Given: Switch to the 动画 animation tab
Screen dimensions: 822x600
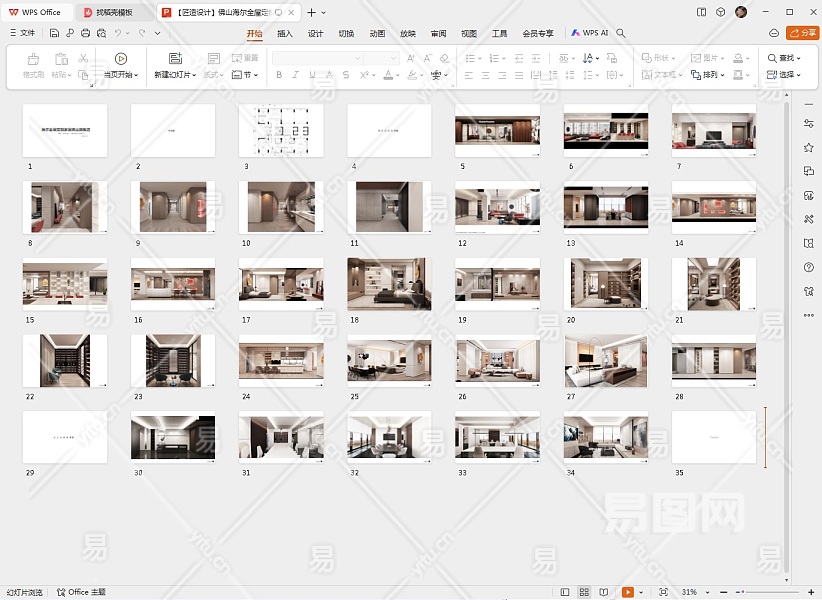Looking at the screenshot, I should (x=377, y=33).
